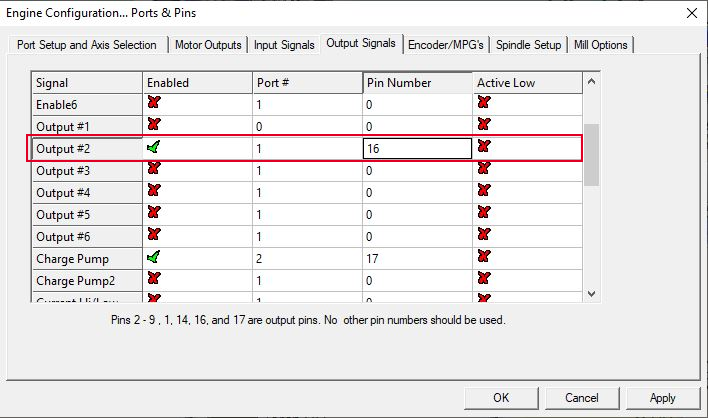The height and width of the screenshot is (418, 708).
Task: Open the Spindle Setup tab
Action: 528,45
